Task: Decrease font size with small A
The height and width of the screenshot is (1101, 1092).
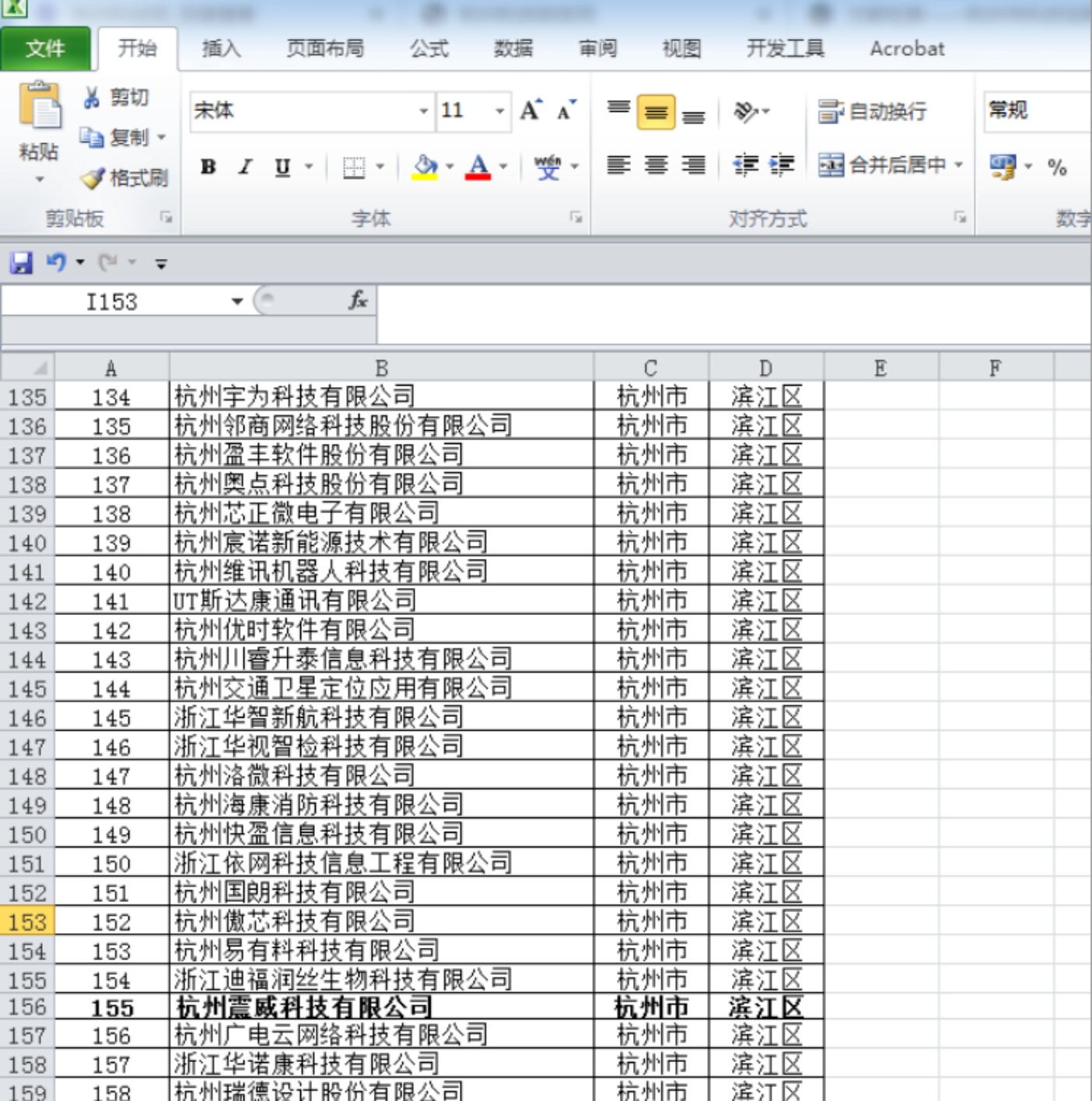Action: coord(566,110)
